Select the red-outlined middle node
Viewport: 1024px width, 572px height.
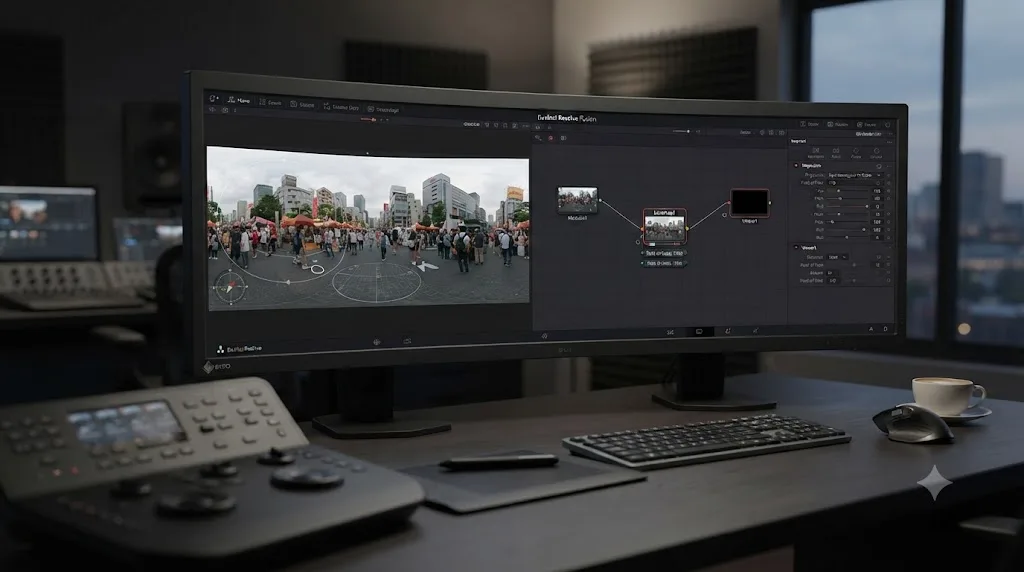[x=664, y=227]
